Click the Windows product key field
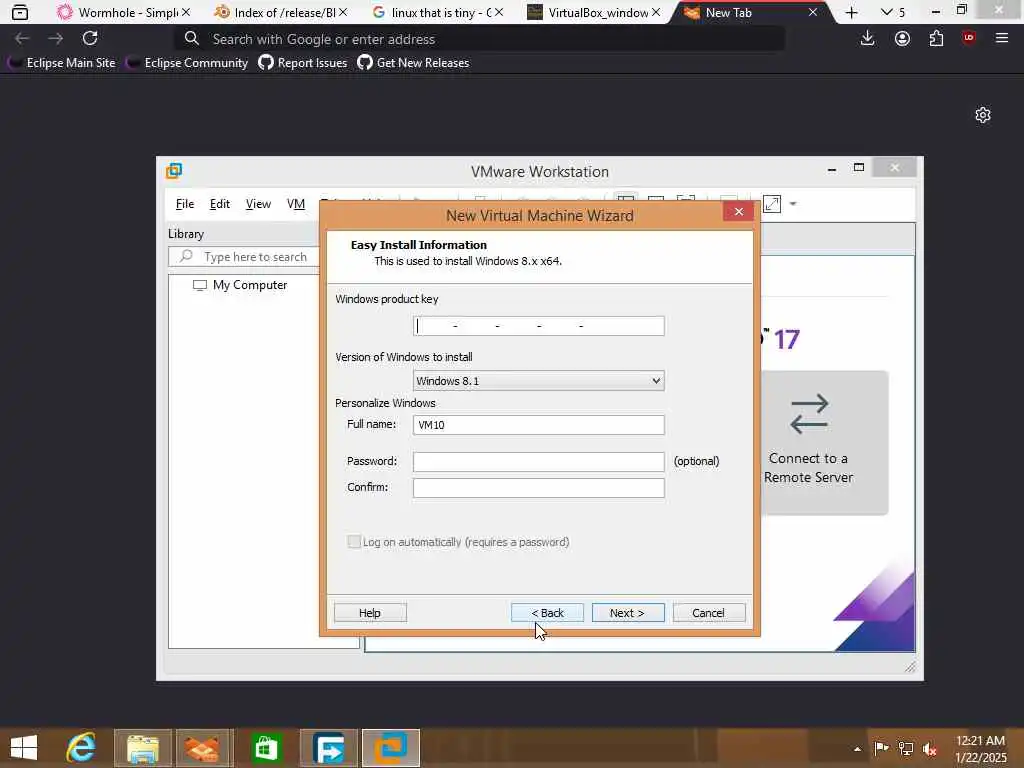 click(x=539, y=326)
